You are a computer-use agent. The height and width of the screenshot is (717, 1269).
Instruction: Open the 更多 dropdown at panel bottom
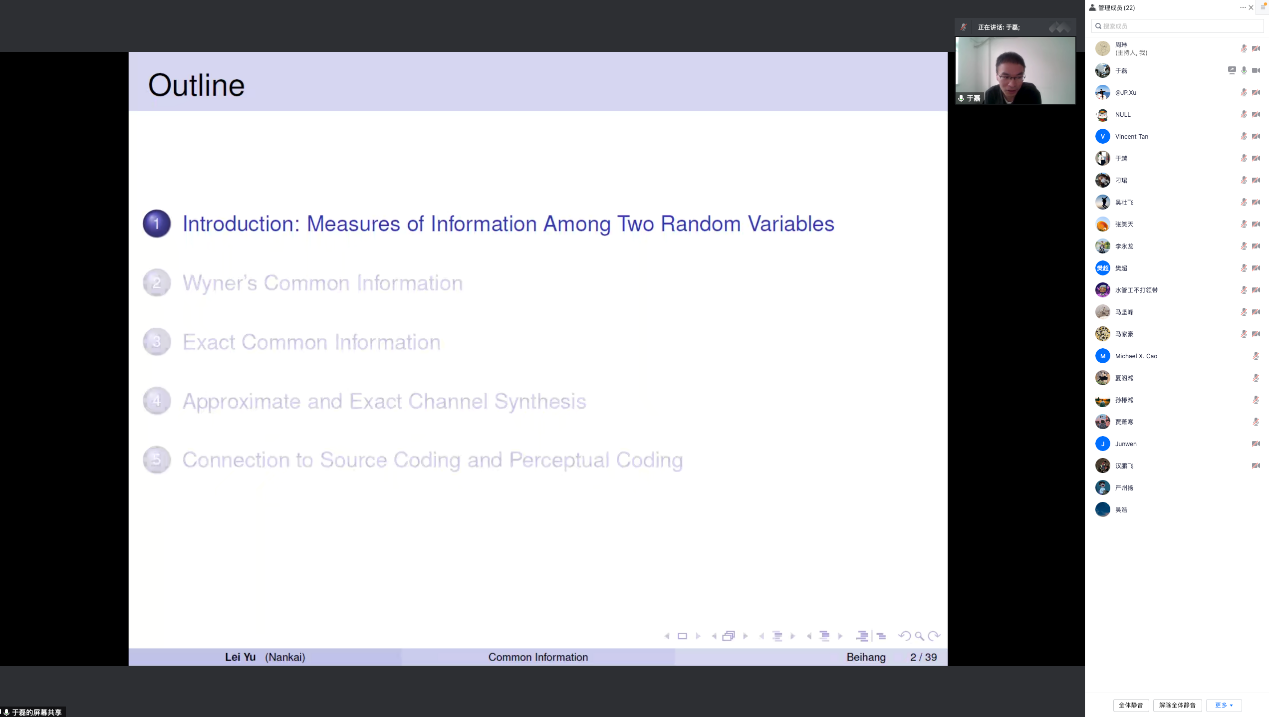pyautogui.click(x=1223, y=705)
